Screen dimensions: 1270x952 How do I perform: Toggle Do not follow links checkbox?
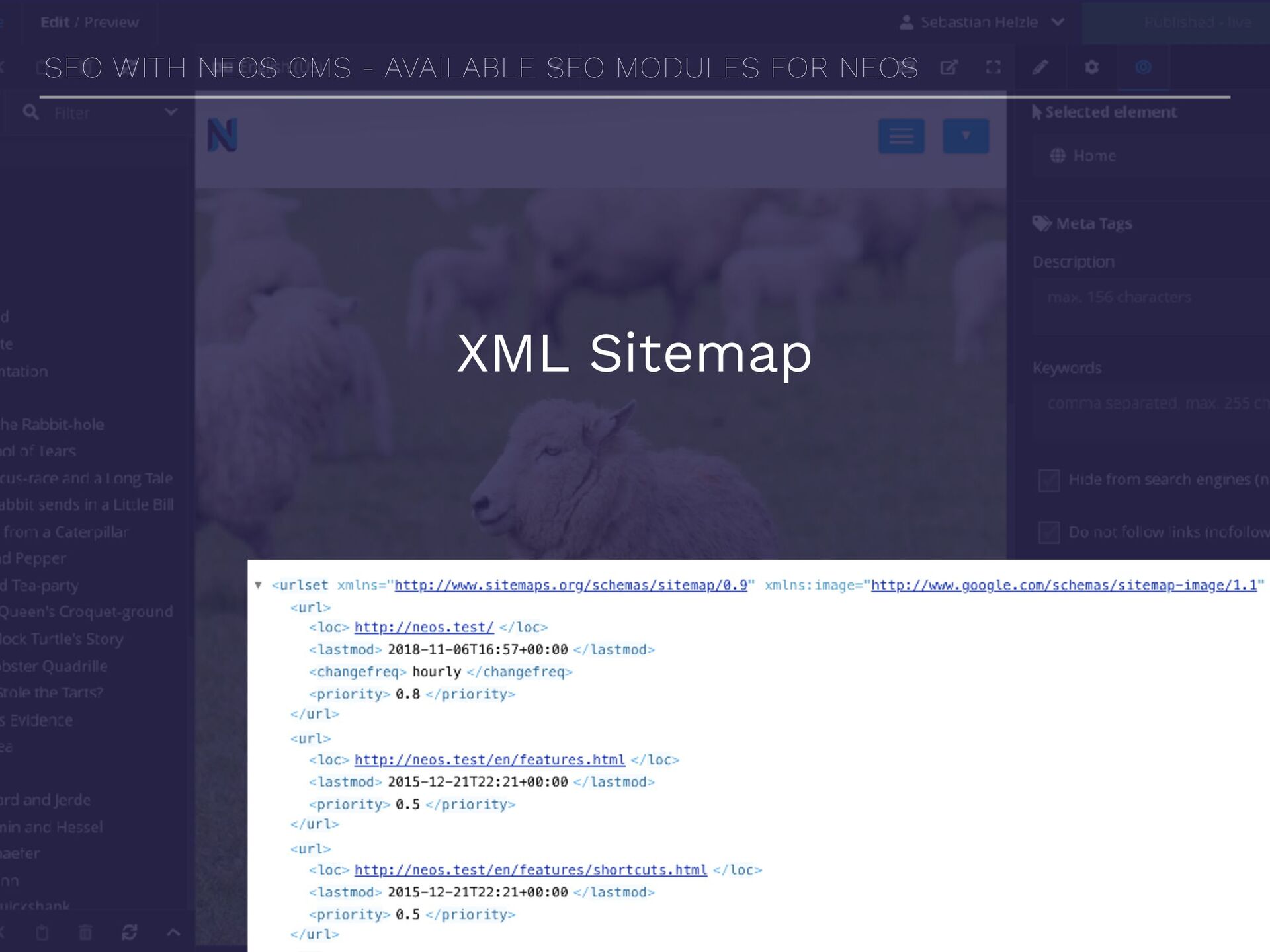pos(1049,532)
